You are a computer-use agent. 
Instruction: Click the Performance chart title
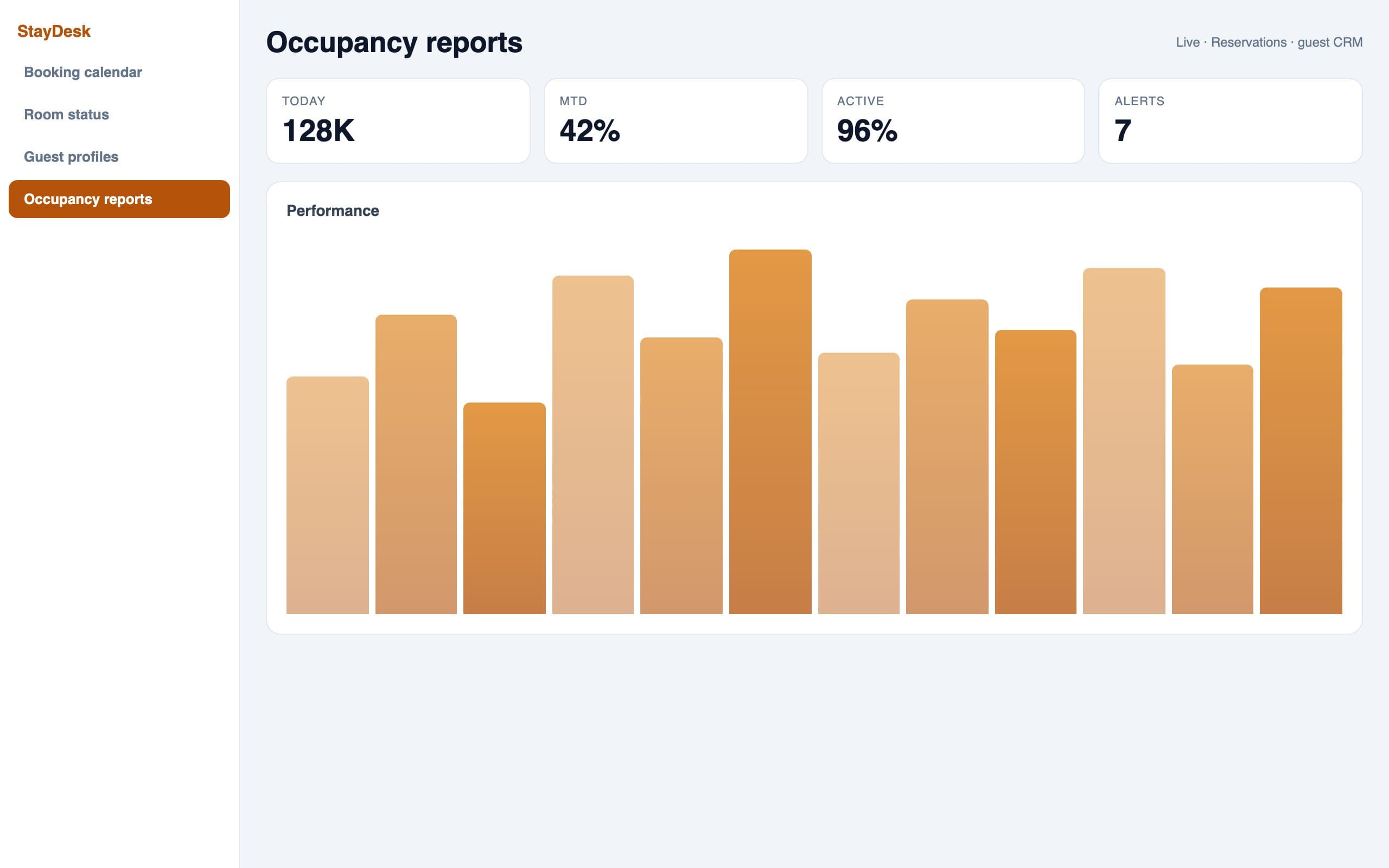point(333,210)
